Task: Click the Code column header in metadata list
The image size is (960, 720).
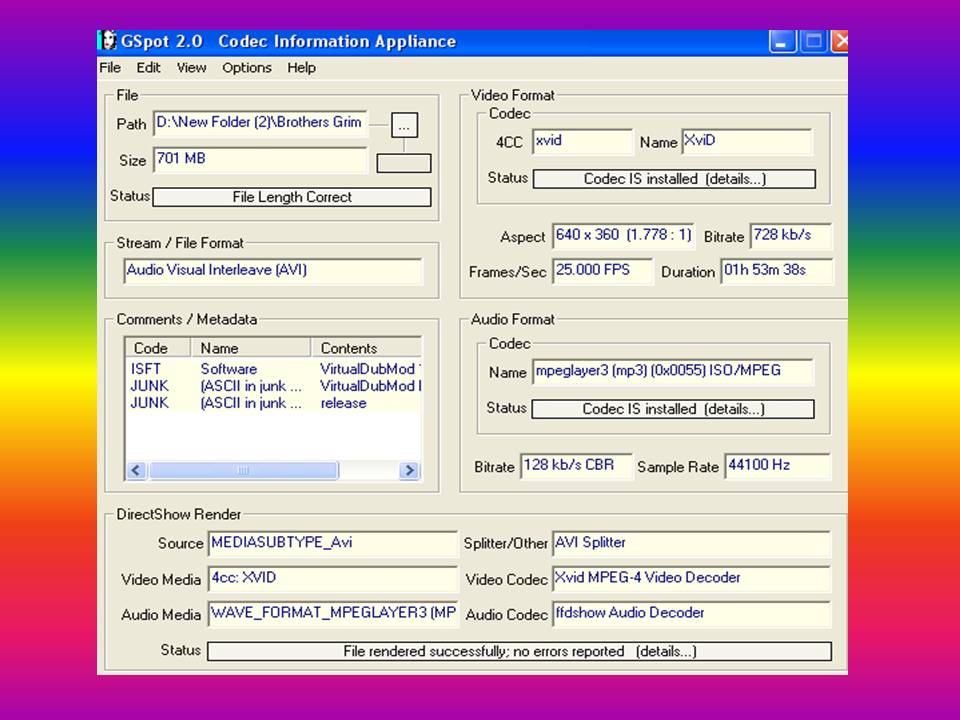Action: 158,348
